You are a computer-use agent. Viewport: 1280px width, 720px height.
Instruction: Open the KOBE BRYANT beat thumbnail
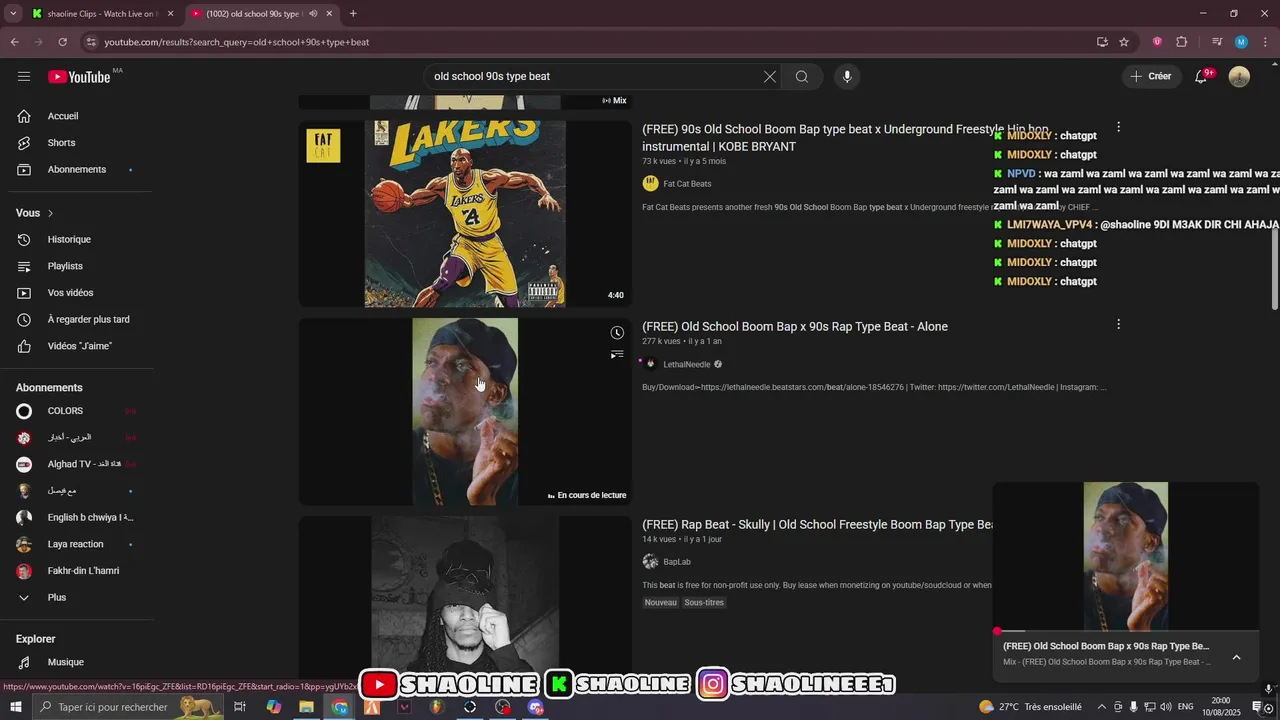[x=465, y=213]
